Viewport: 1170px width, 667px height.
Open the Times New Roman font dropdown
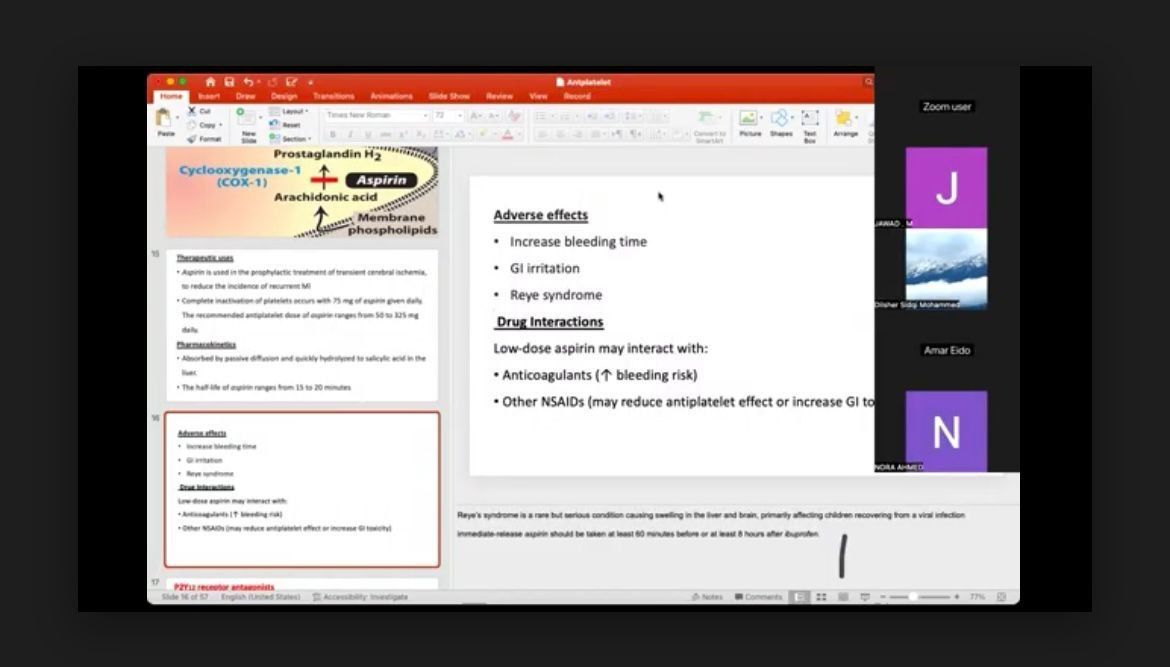coord(376,115)
